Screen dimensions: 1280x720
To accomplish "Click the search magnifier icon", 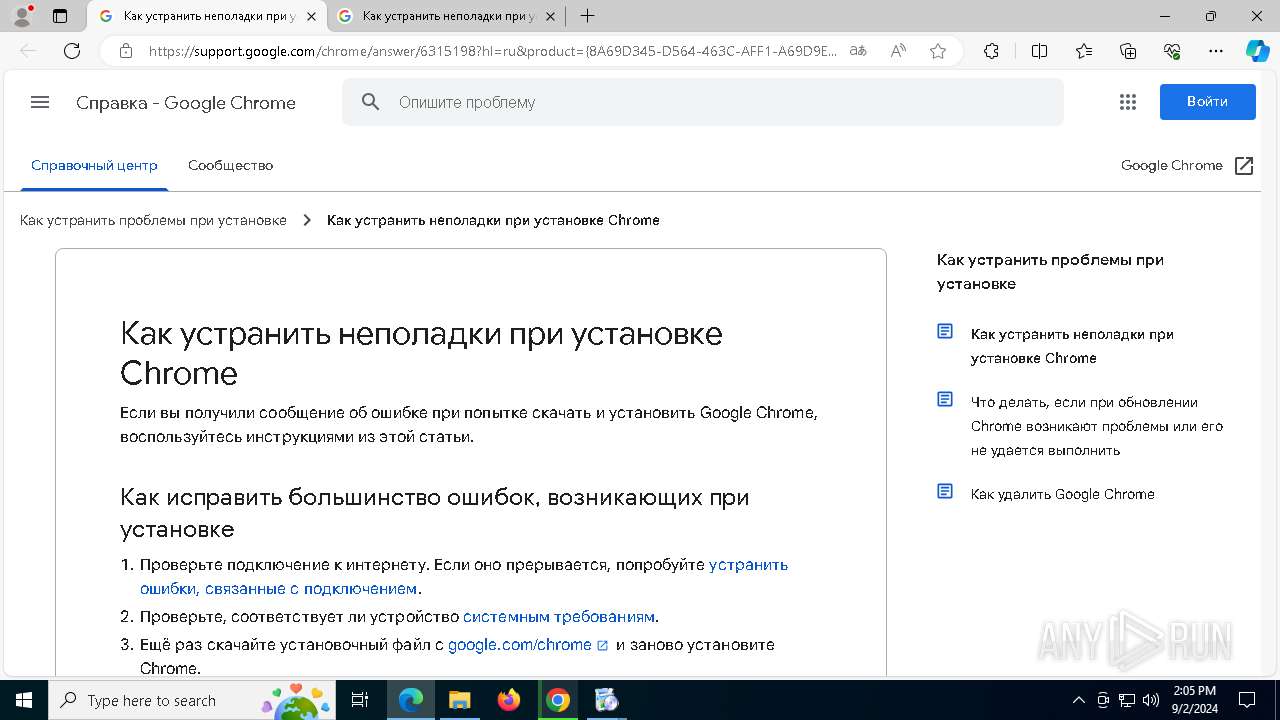I will [x=371, y=102].
